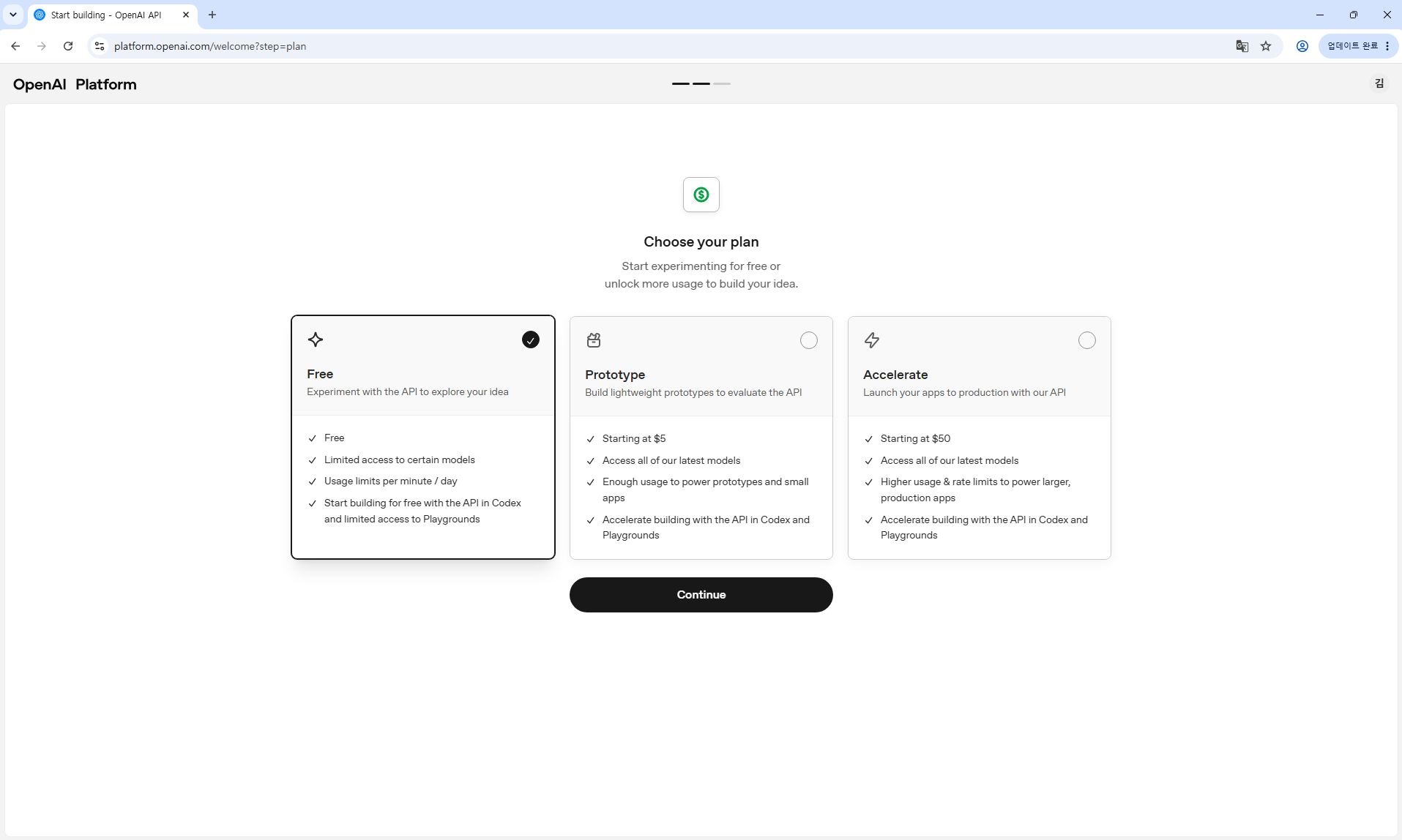View site information icon in address bar
This screenshot has height=840, width=1402.
(100, 46)
